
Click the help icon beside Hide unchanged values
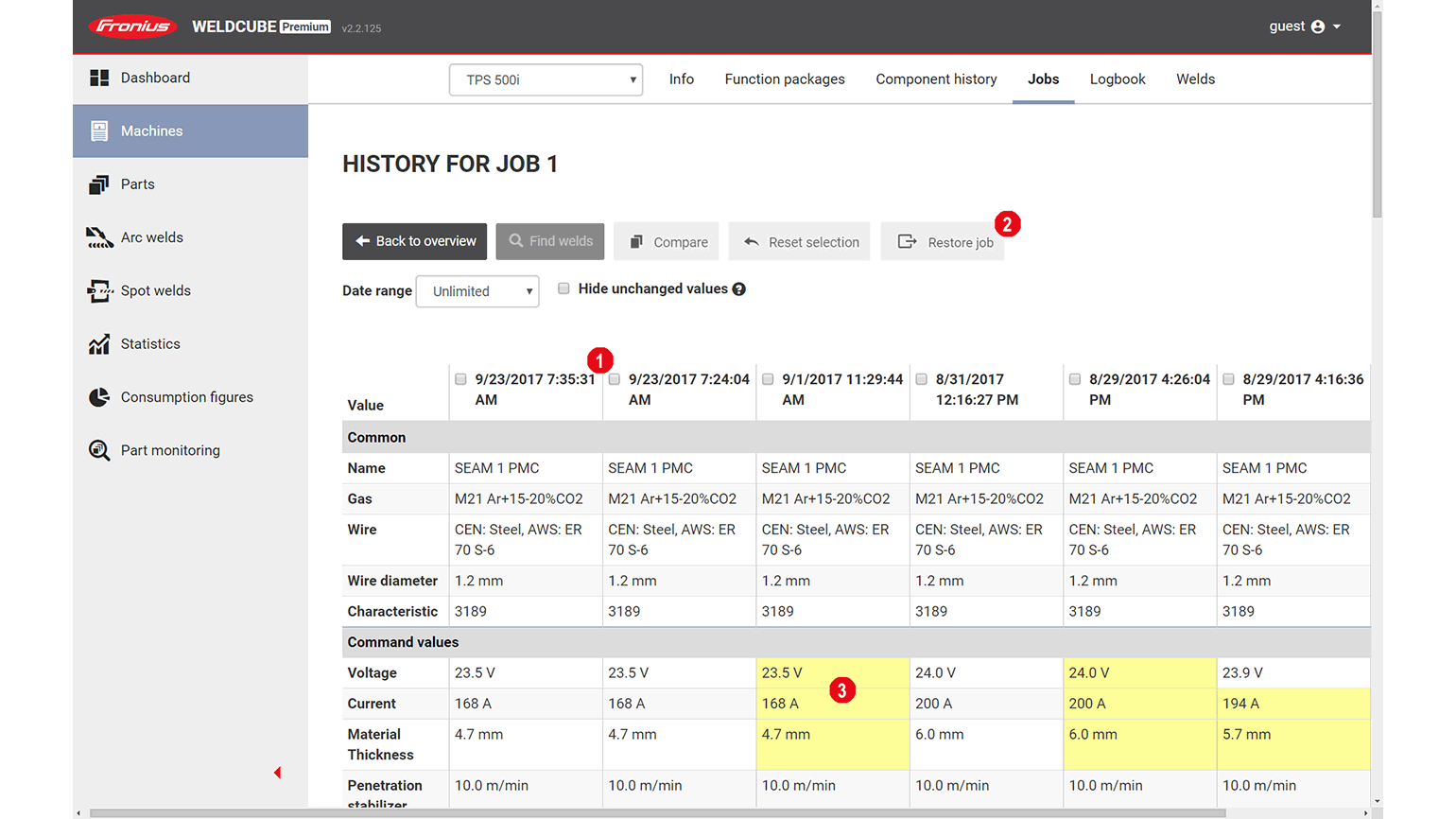(x=739, y=289)
